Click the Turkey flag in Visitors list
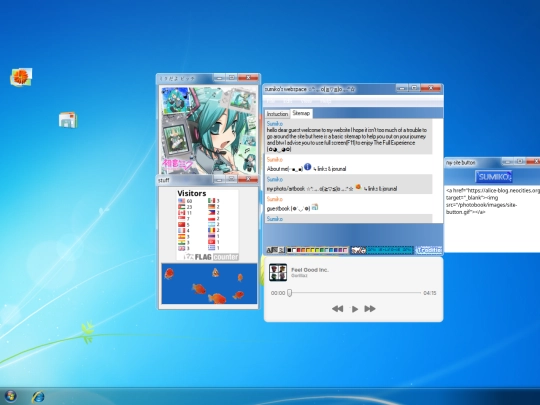This screenshot has height=405, width=540. (211, 242)
